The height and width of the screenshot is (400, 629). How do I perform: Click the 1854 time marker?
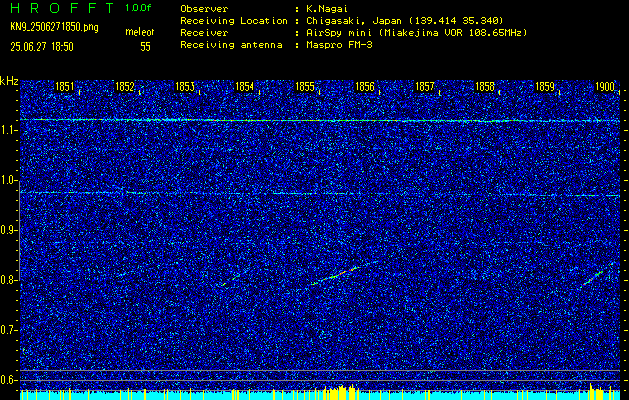click(x=244, y=87)
